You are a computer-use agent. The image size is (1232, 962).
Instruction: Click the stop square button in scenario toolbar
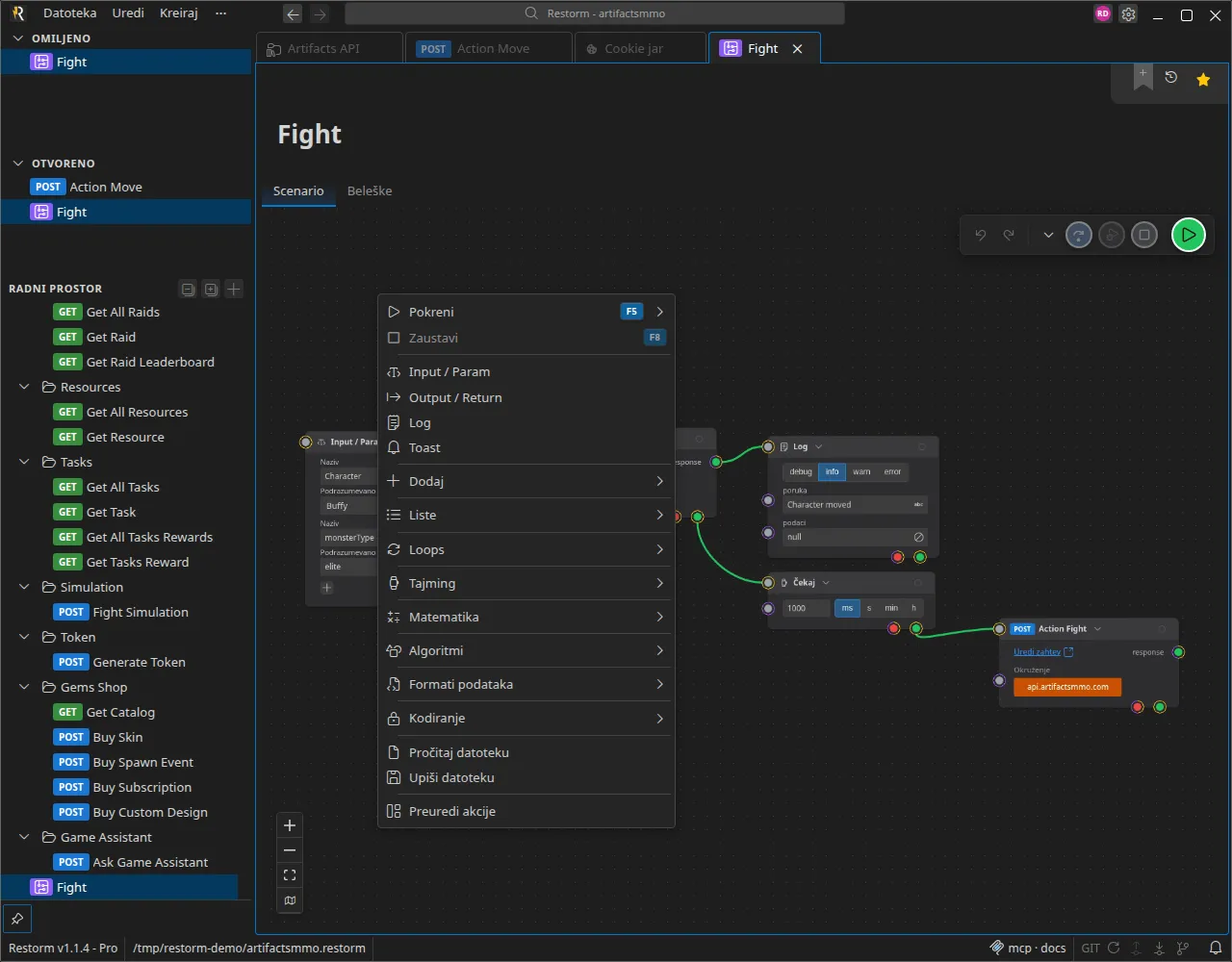click(1143, 235)
